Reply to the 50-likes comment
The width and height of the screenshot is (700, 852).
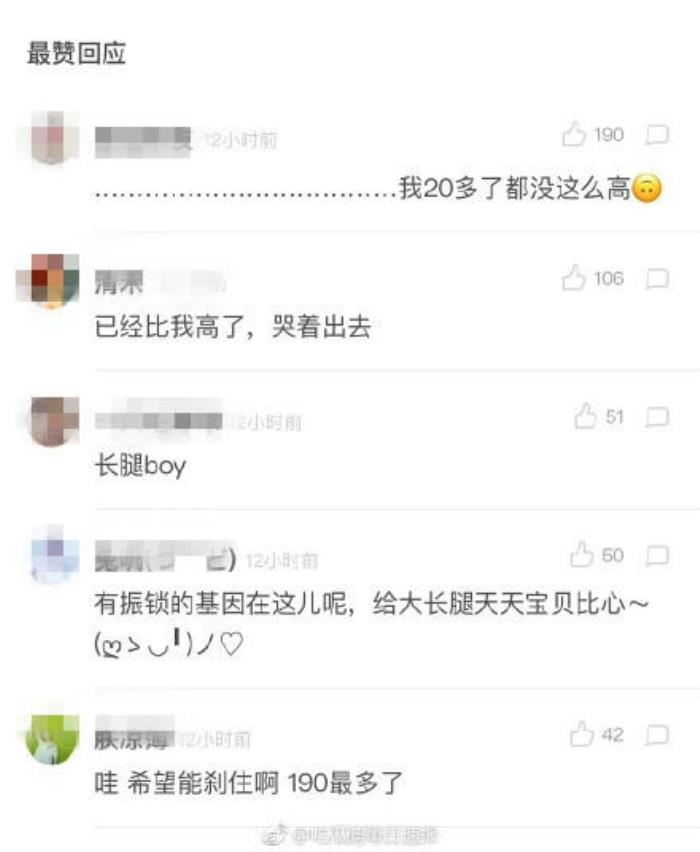tap(657, 556)
